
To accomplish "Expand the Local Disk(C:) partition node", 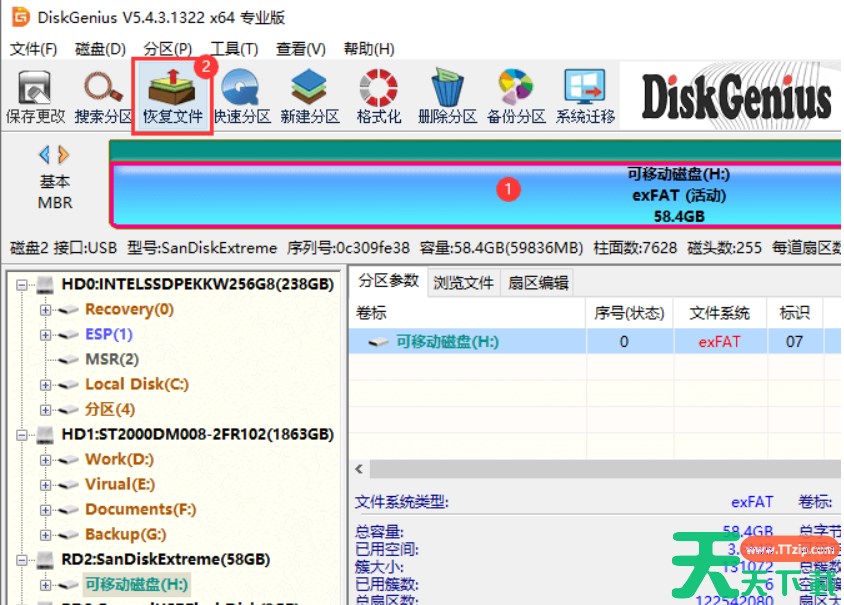I will pos(45,385).
